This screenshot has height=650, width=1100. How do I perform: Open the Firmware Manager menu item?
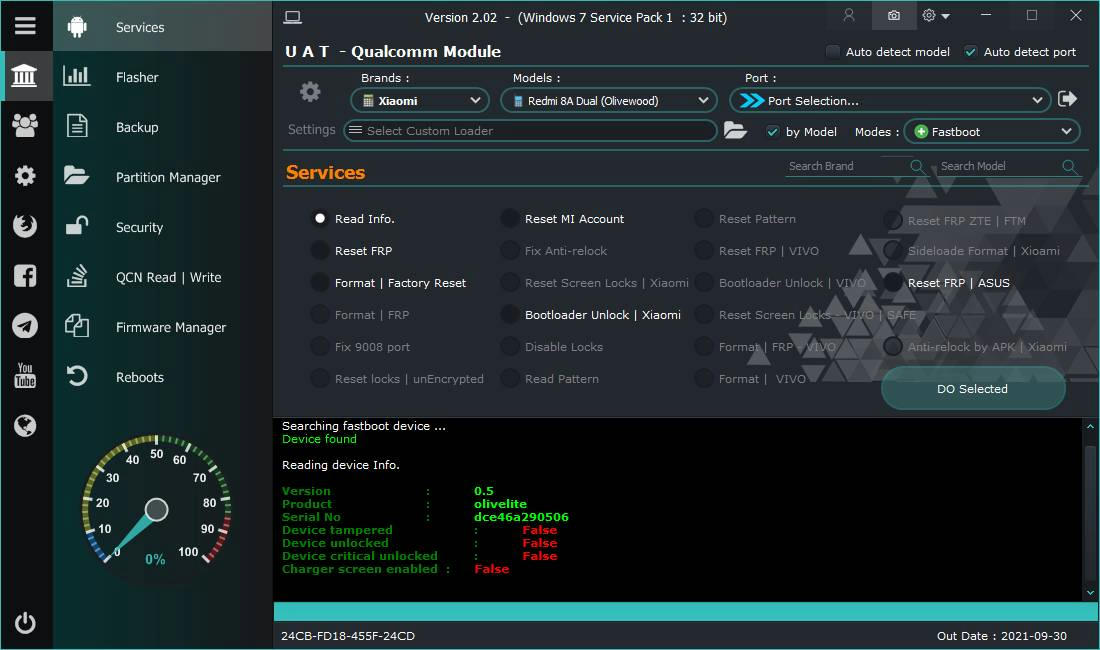tap(162, 327)
